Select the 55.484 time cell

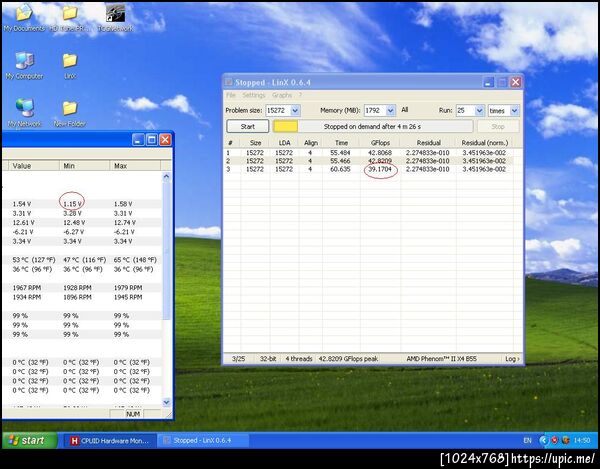click(340, 153)
